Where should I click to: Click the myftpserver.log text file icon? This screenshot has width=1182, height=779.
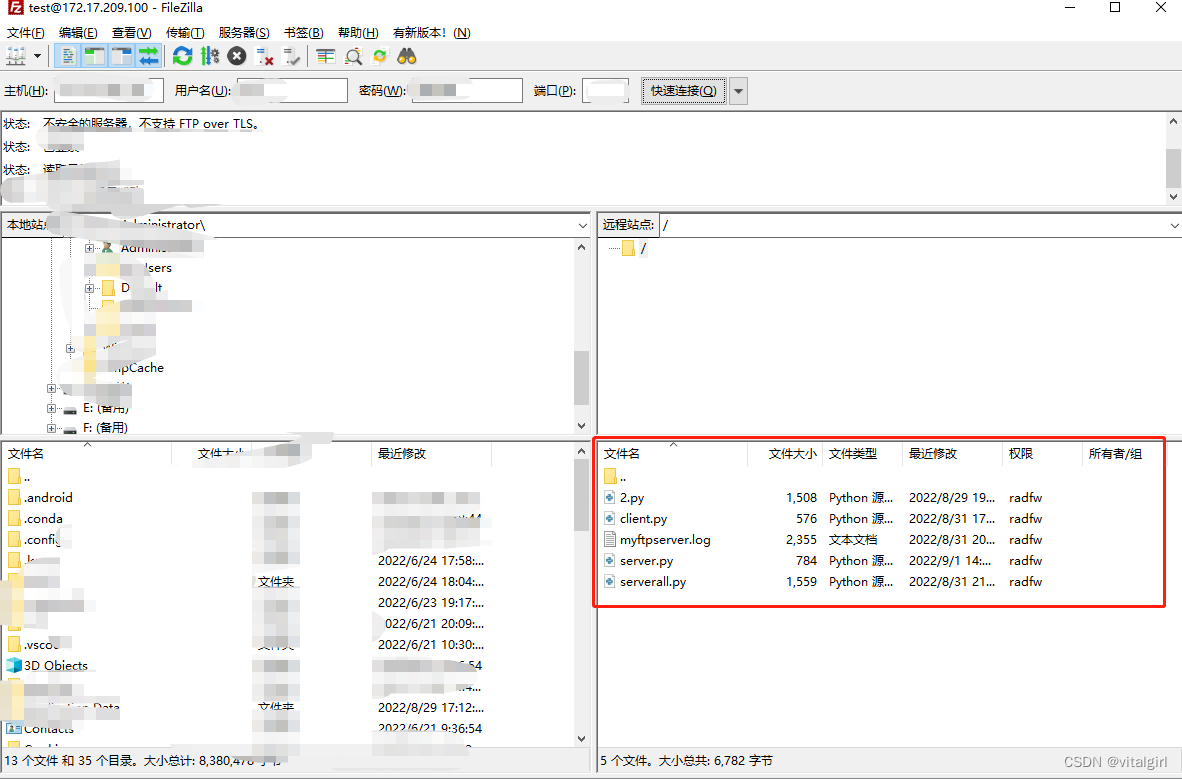click(x=611, y=540)
